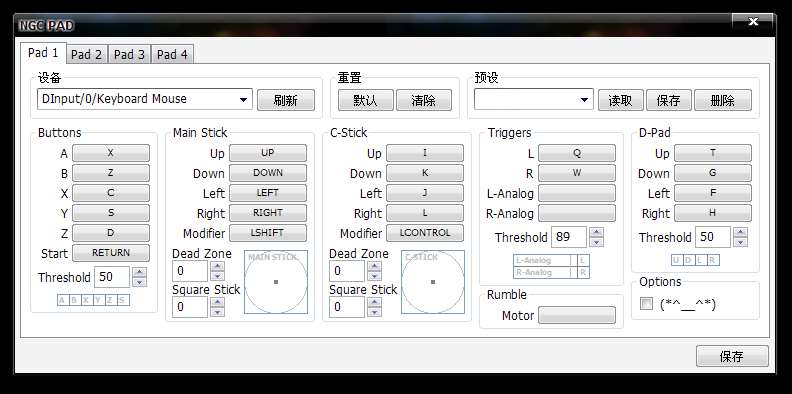Increase the D-Pad Threshold value

pos(740,232)
